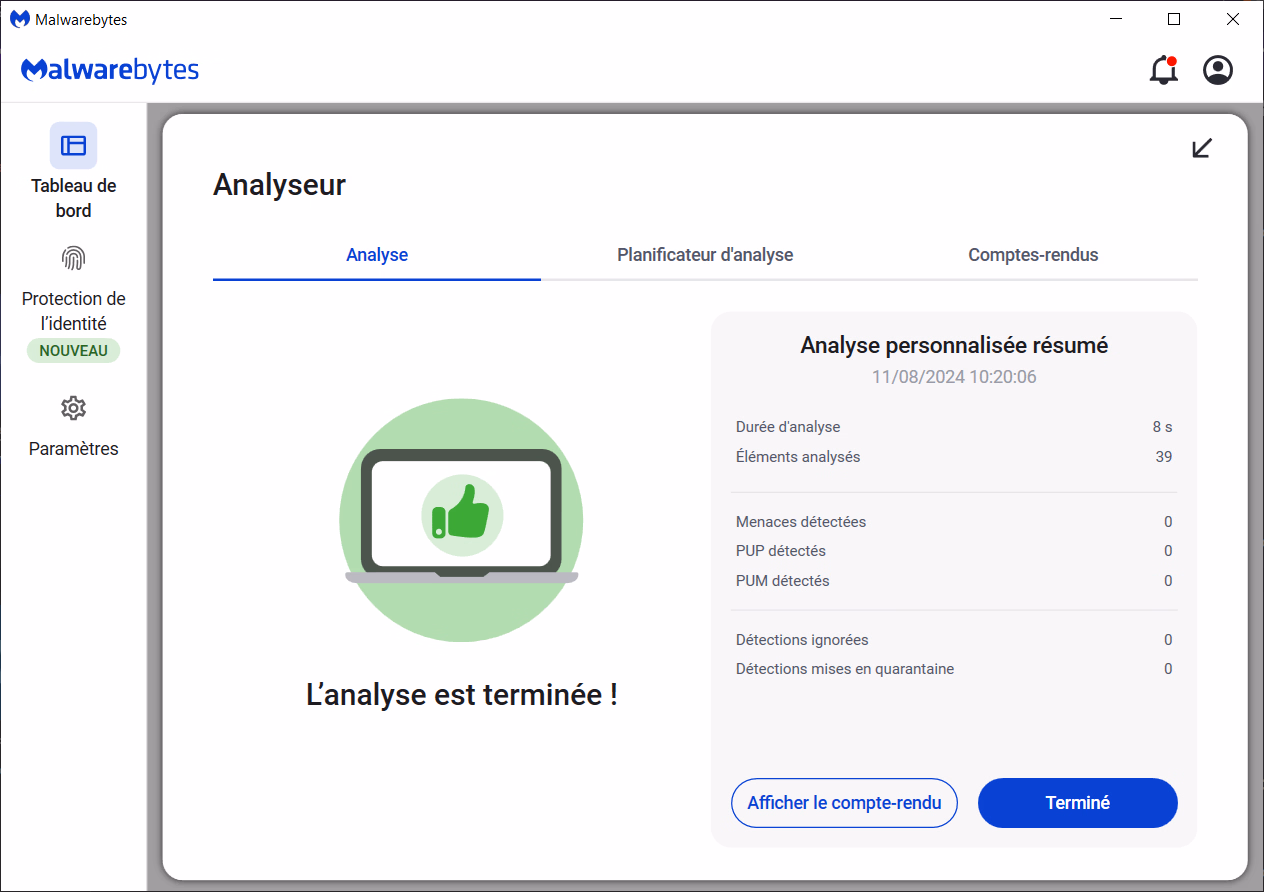The image size is (1264, 892).
Task: Click 'L'analyse est terminée !' message
Action: 461,695
